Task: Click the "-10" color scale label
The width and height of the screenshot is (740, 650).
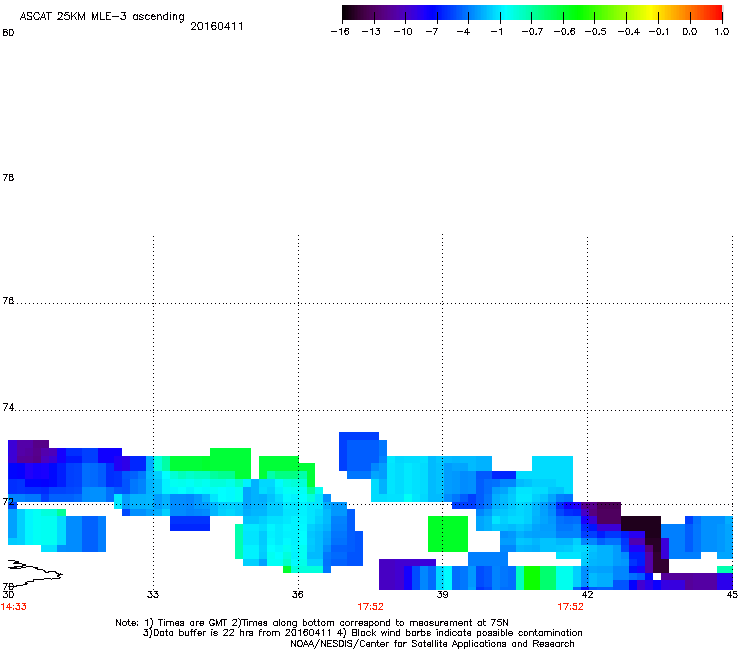Action: [403, 32]
